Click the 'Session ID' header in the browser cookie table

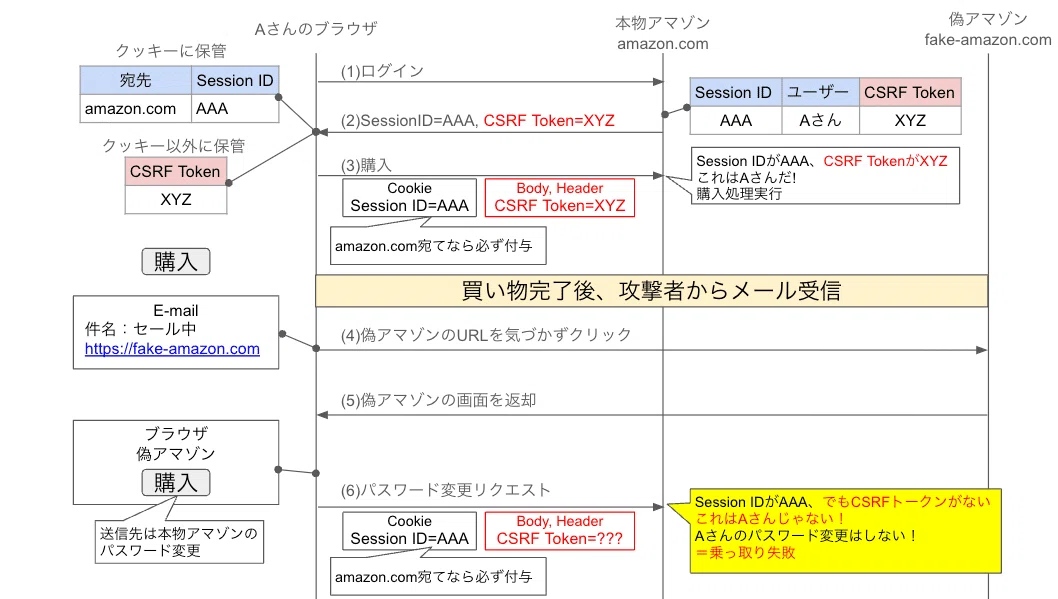(x=235, y=80)
